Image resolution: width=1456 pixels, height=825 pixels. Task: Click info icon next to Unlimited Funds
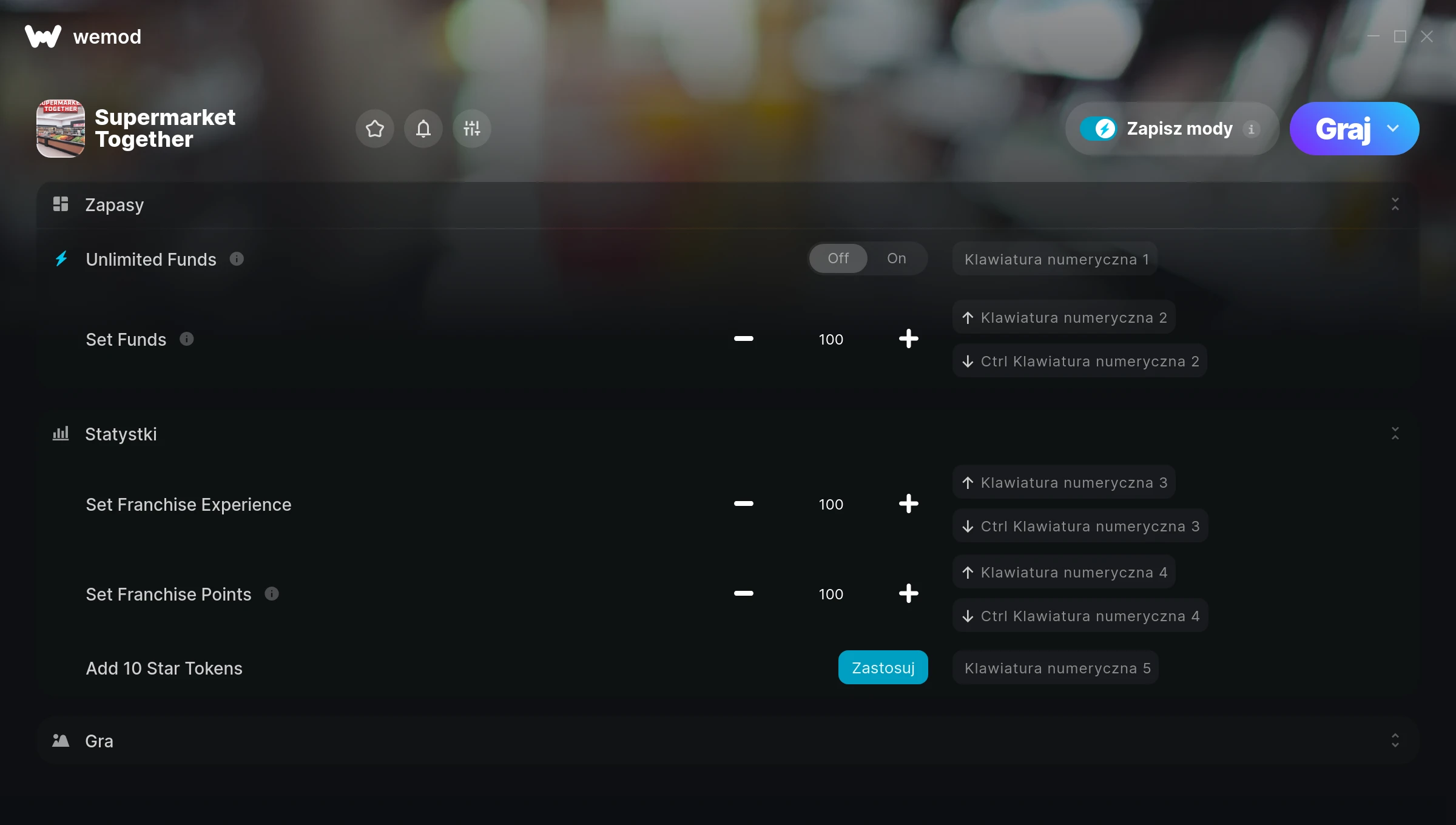pos(237,259)
